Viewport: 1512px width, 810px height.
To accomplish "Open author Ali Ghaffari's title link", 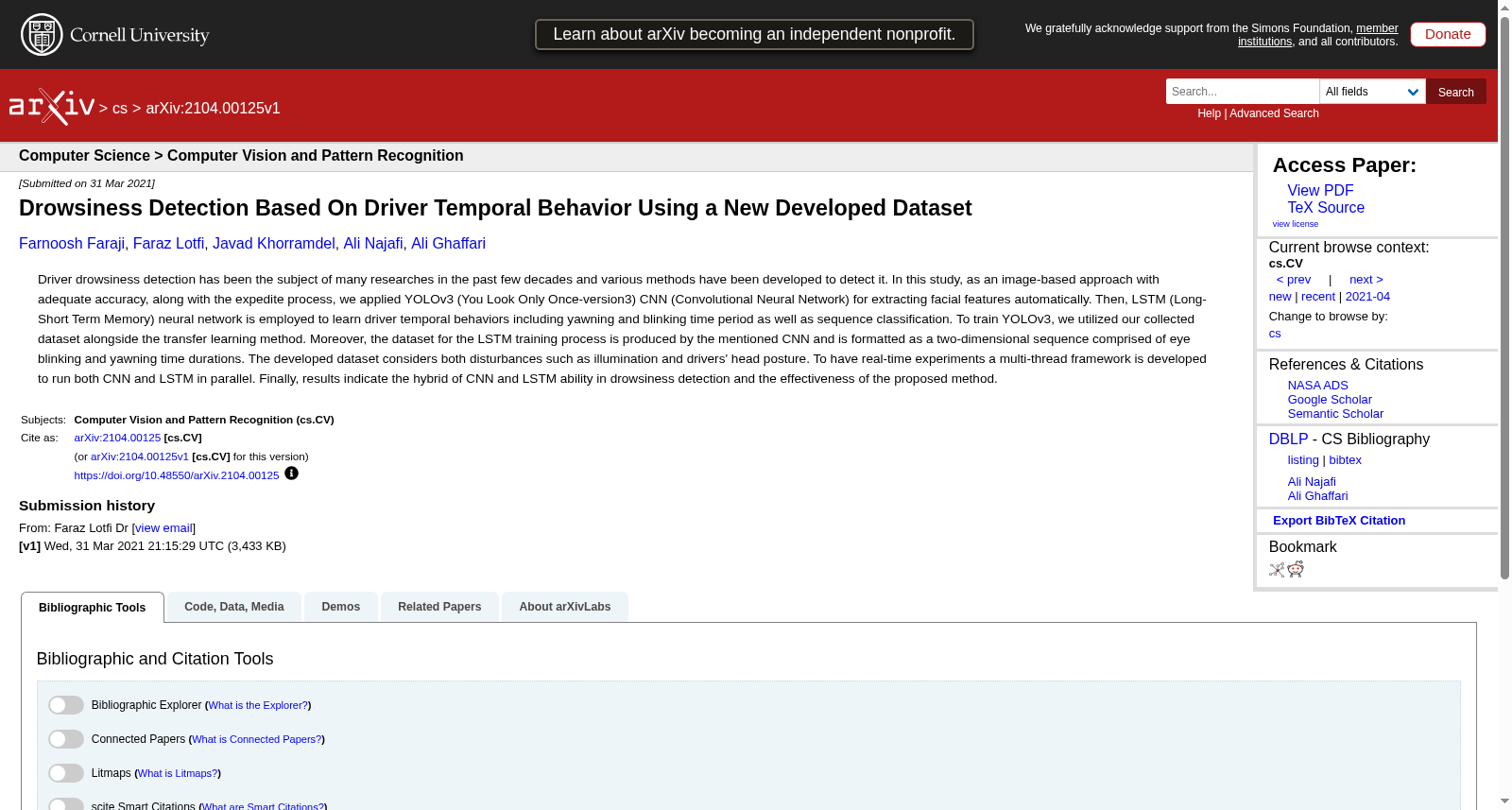I will pos(448,244).
